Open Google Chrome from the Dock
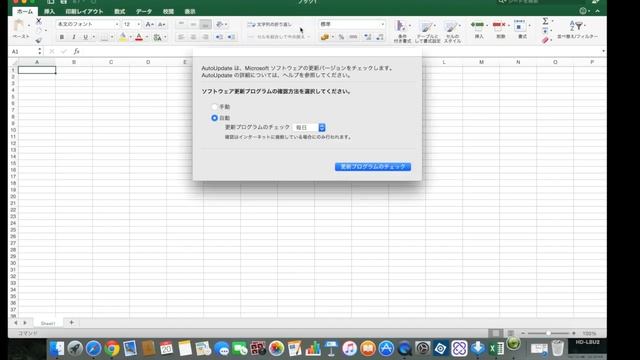 [111, 349]
